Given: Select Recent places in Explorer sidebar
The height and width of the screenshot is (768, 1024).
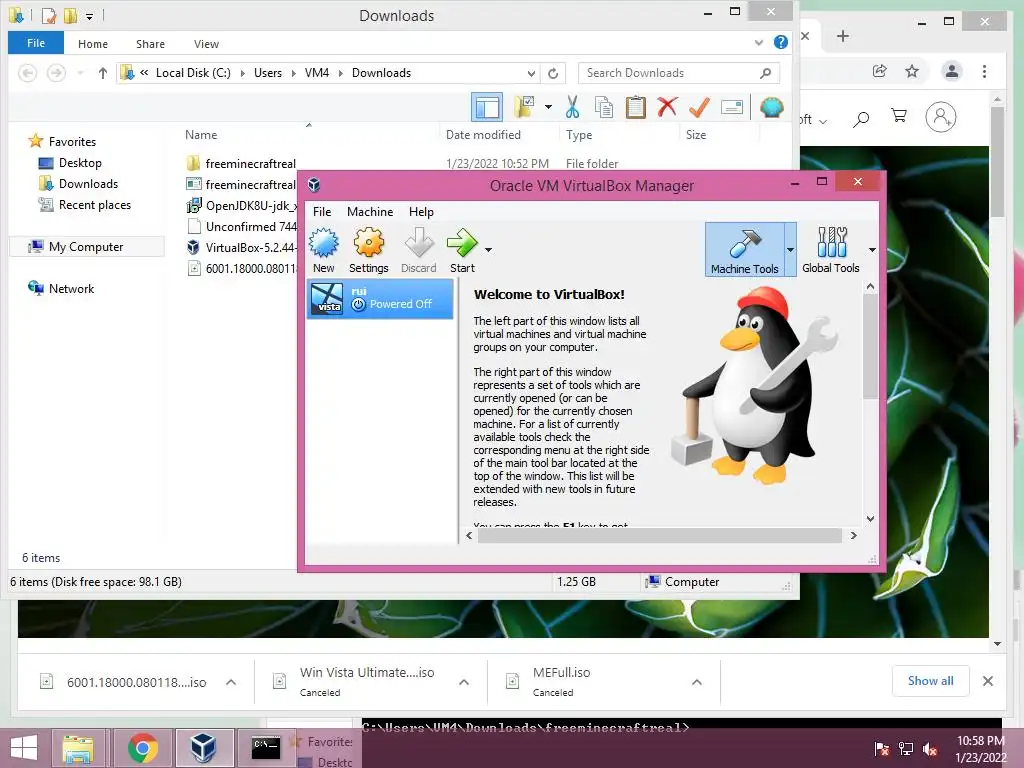Looking at the screenshot, I should (x=84, y=204).
